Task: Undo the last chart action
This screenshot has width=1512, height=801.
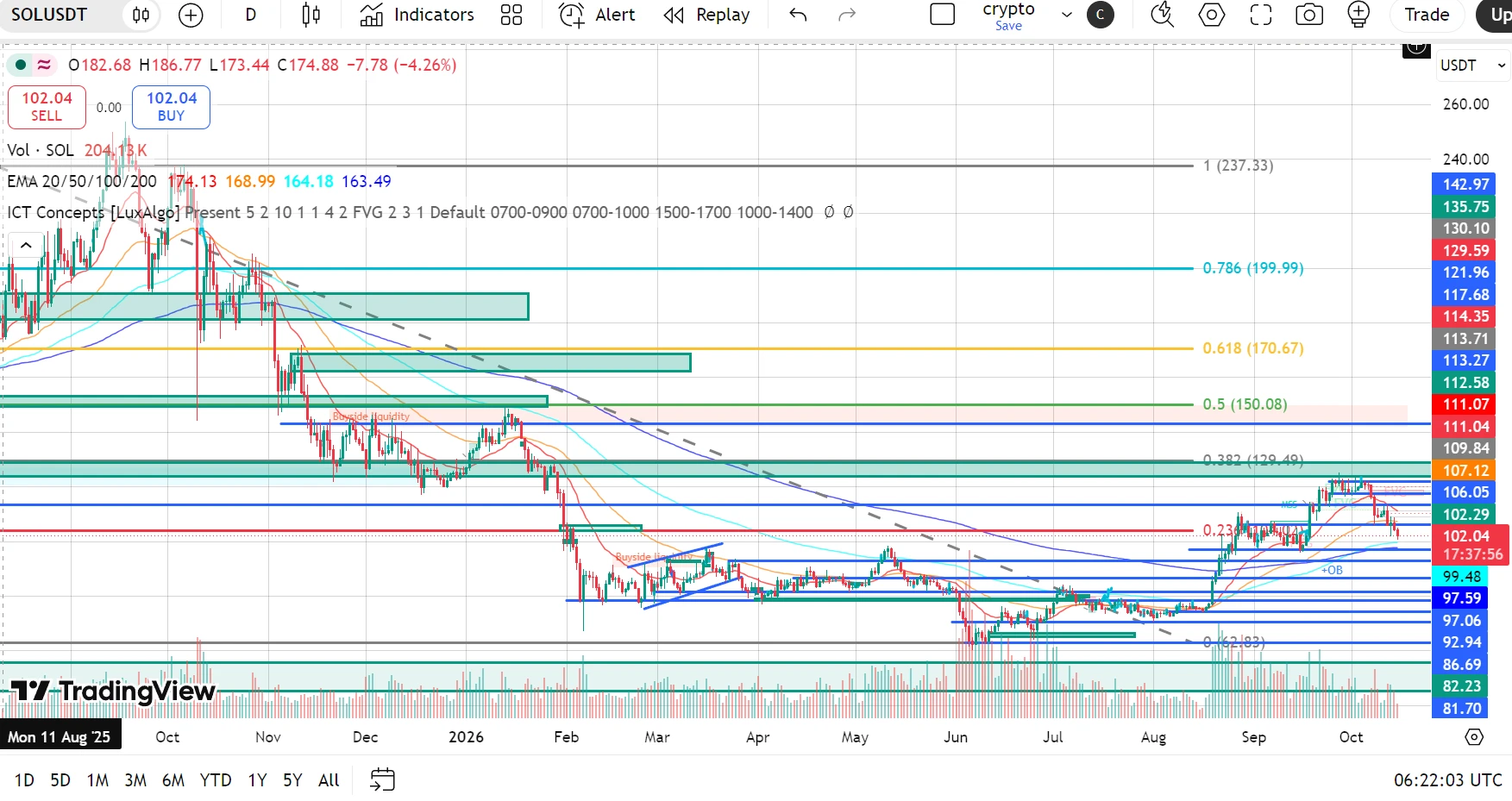Action: (798, 15)
